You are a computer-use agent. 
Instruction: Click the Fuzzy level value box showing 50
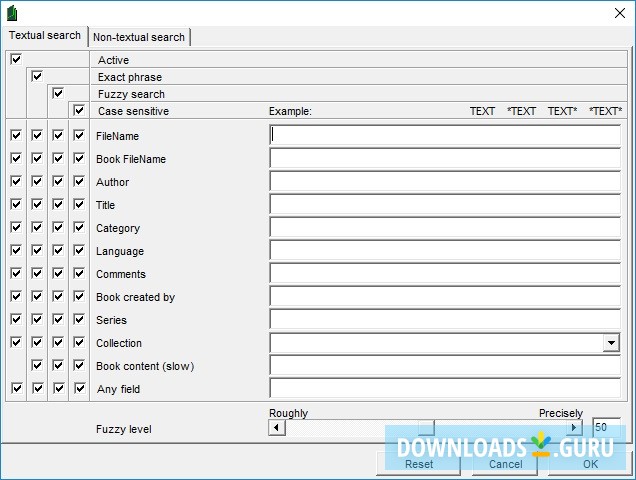tap(606, 427)
